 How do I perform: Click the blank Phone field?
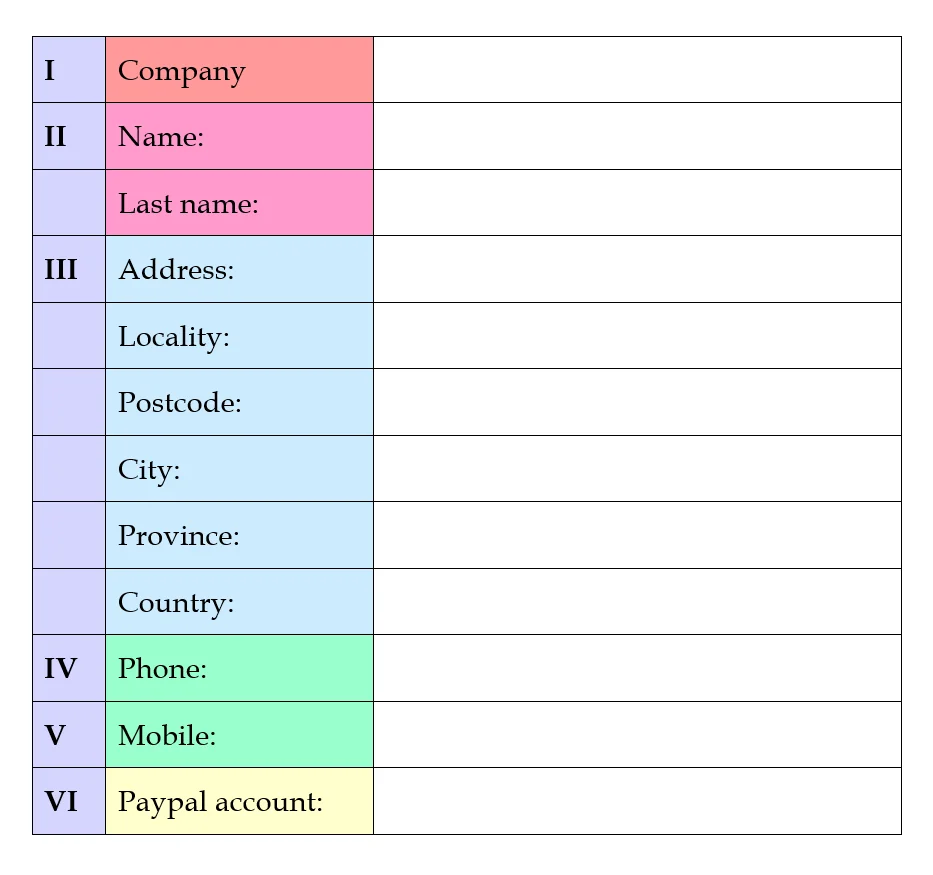637,668
